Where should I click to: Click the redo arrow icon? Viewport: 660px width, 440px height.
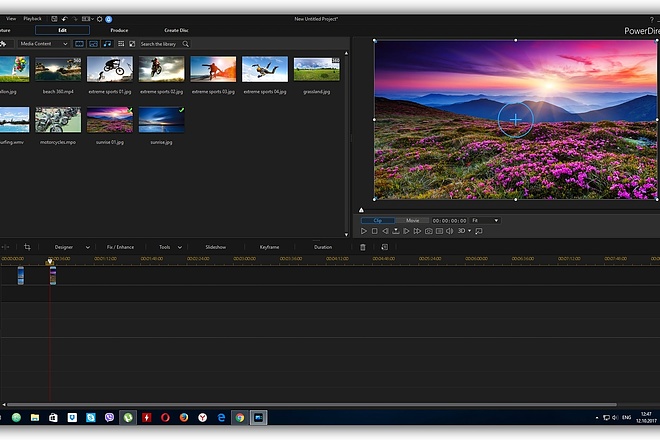coord(75,19)
